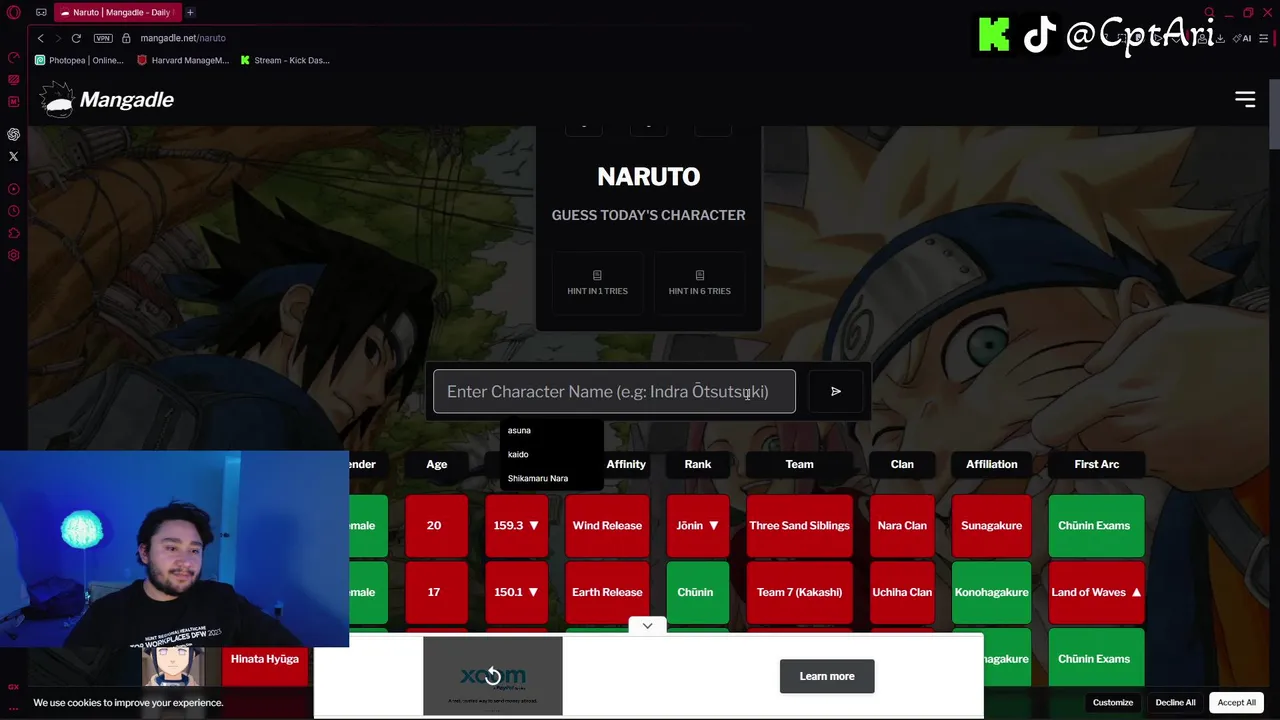Open the Harvard ManageMentor bookmark
Viewport: 1280px width, 720px height.
coord(183,60)
